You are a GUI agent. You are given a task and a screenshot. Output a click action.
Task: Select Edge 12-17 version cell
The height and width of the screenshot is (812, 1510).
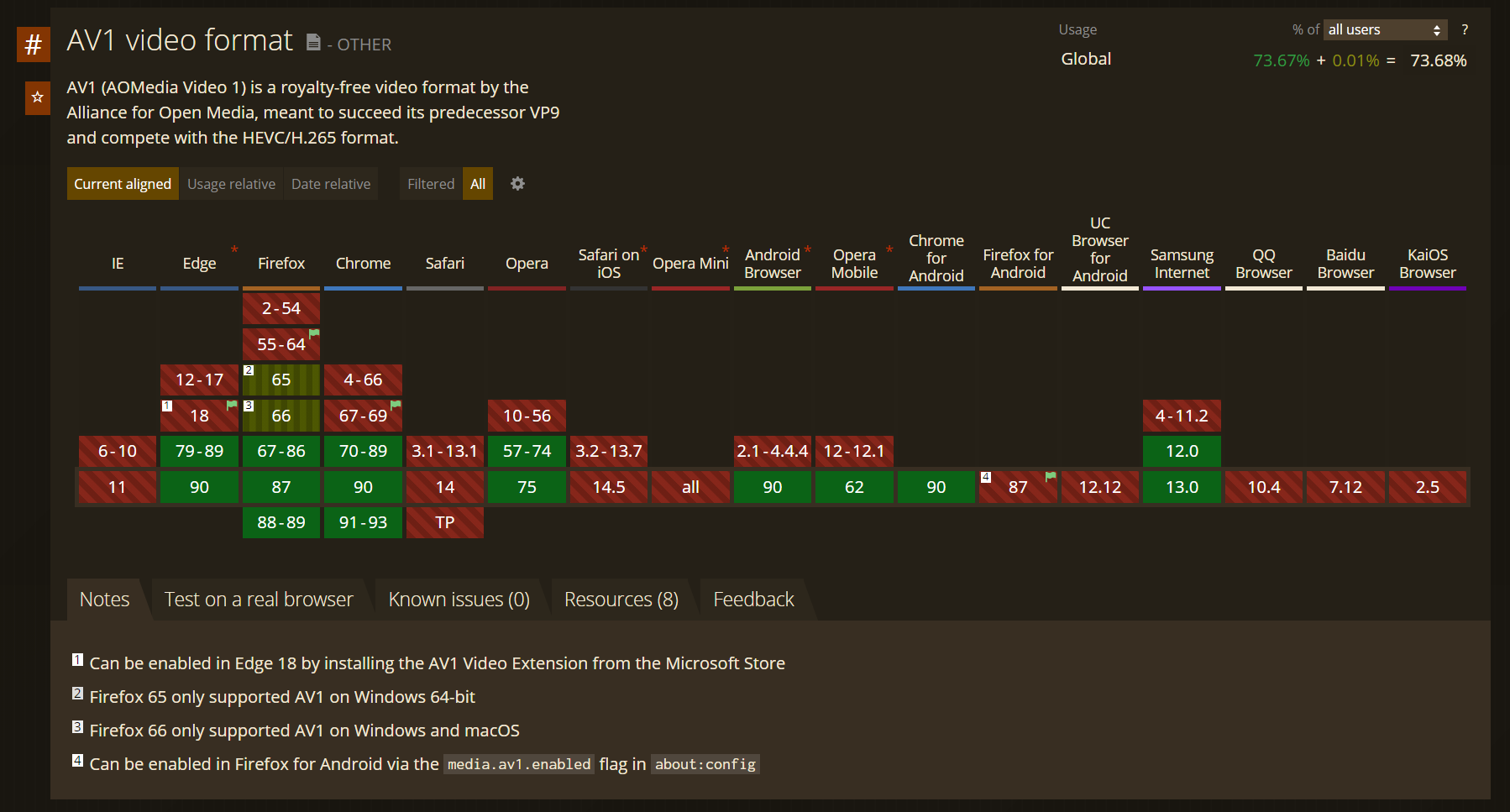tap(199, 380)
